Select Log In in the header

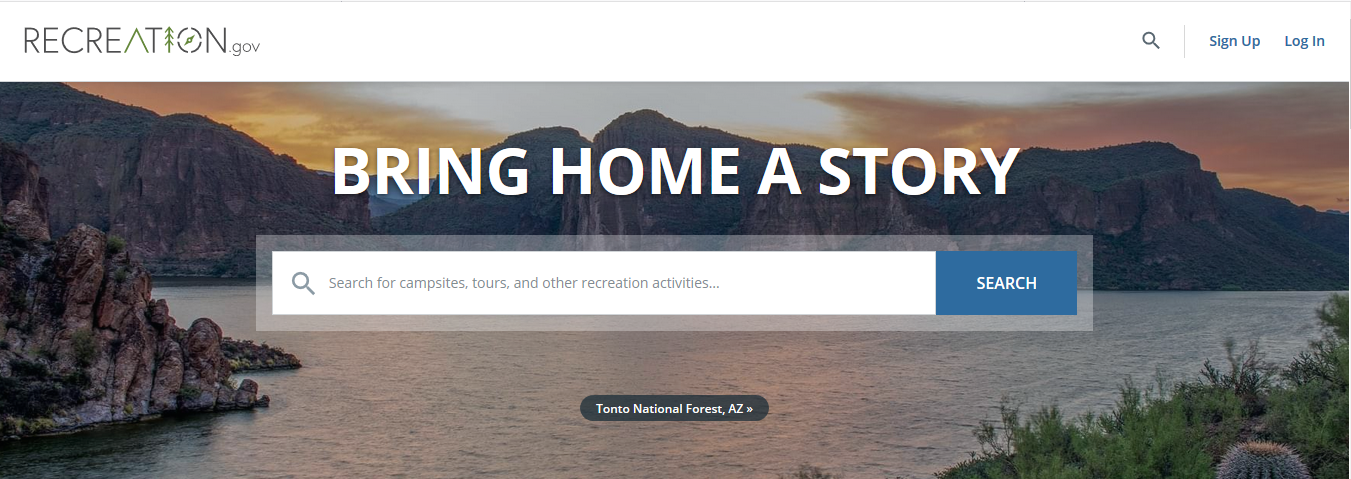click(x=1304, y=41)
